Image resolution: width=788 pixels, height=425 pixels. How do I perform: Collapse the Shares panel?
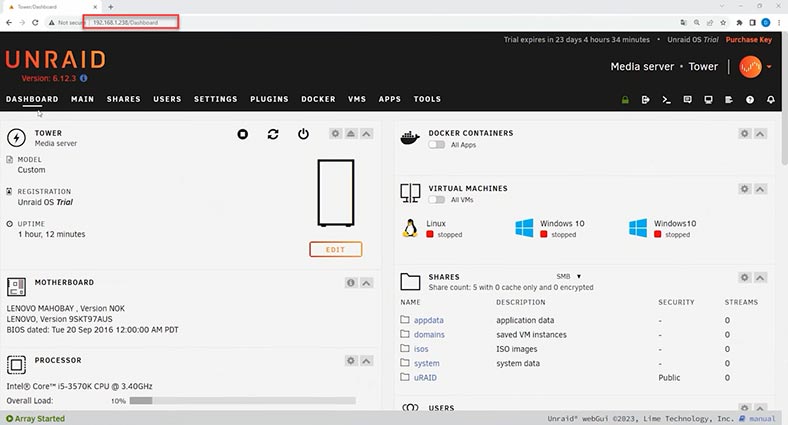(x=760, y=277)
